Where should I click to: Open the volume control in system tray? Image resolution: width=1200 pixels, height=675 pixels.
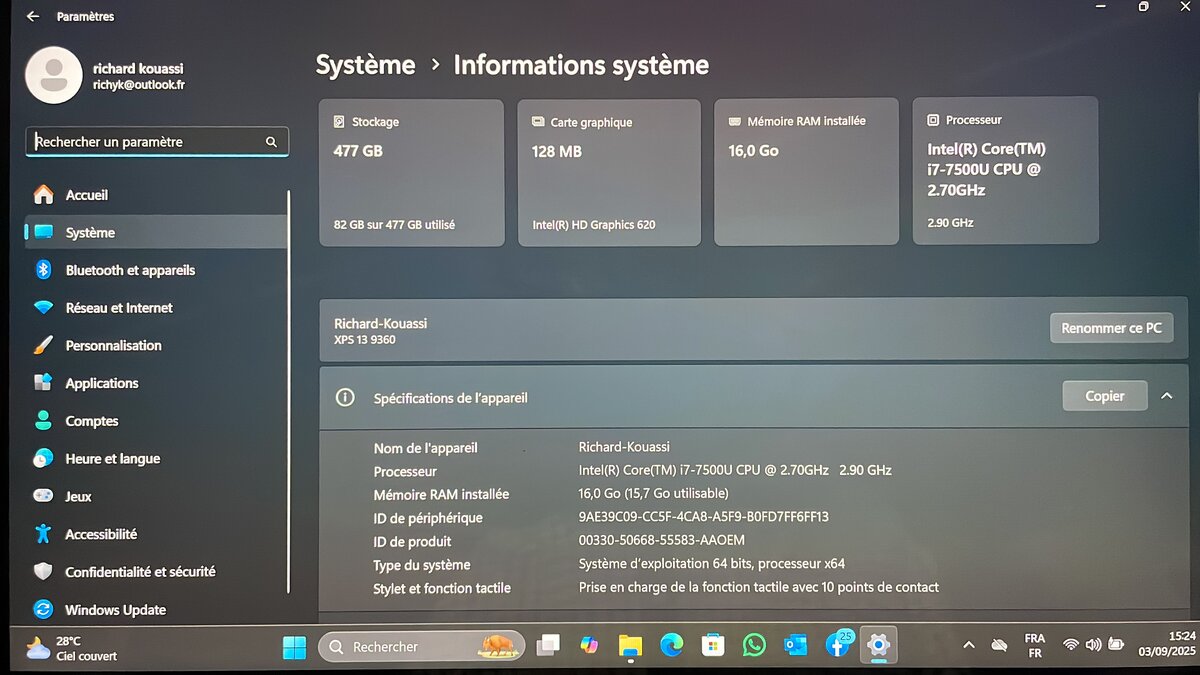tap(1094, 644)
